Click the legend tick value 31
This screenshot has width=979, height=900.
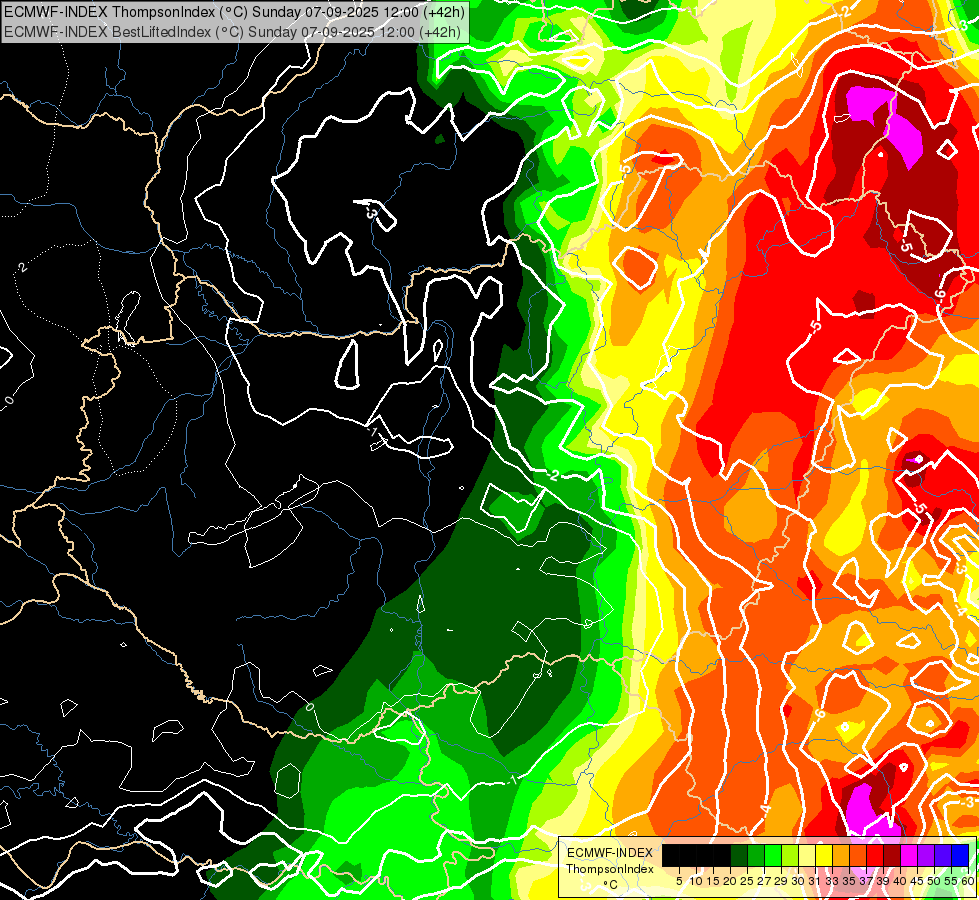pyautogui.click(x=815, y=881)
